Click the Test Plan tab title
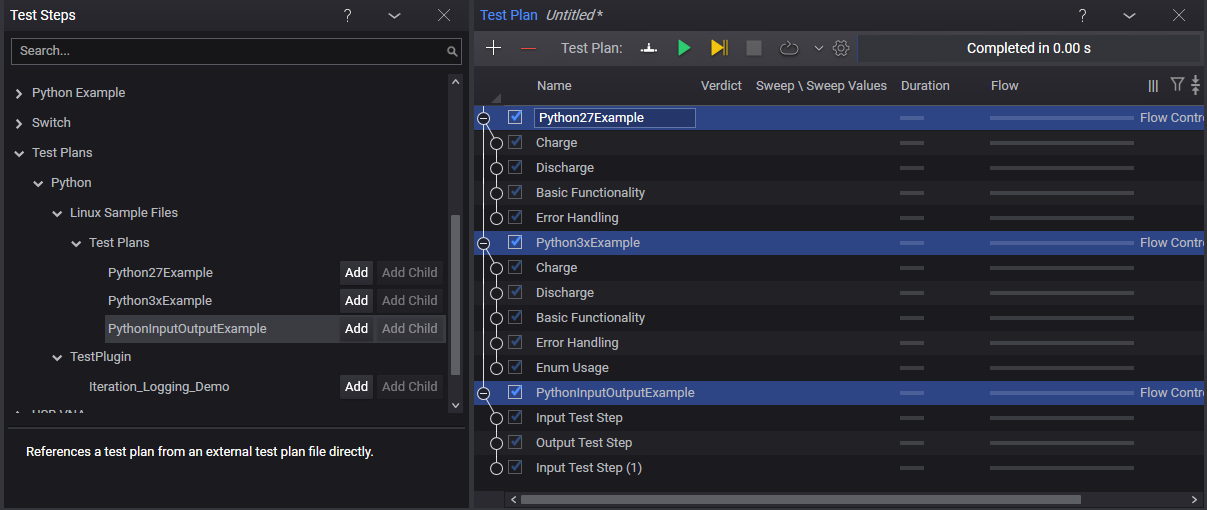The image size is (1207, 510). (x=508, y=15)
